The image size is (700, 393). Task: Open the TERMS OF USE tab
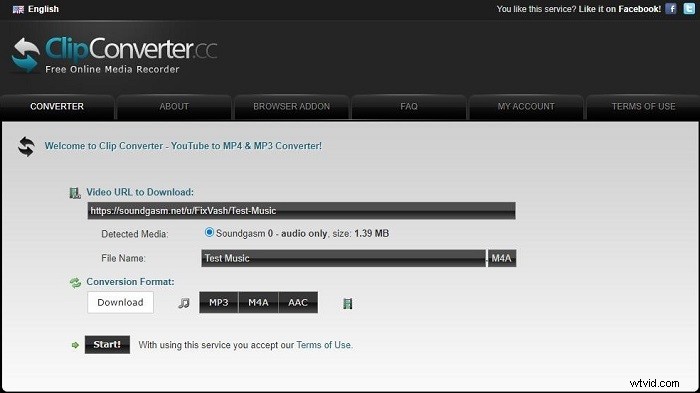pos(643,107)
